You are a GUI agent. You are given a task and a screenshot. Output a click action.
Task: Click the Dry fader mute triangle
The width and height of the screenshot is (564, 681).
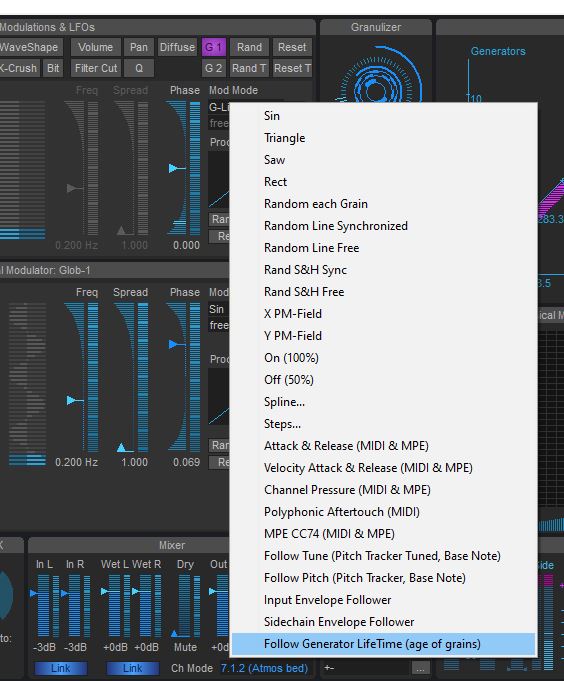(x=174, y=633)
